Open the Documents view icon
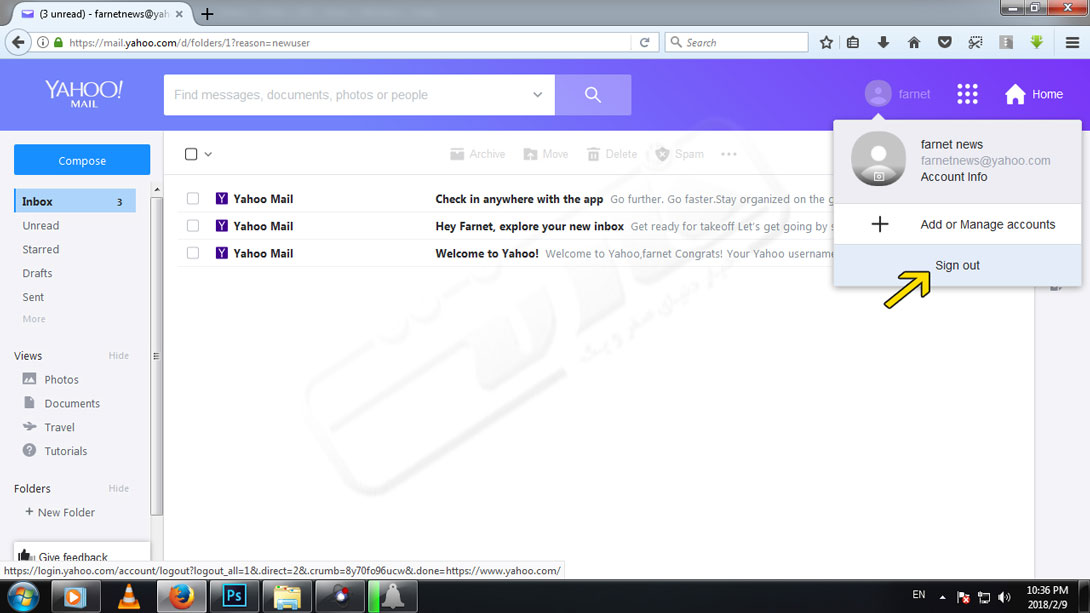Screen dimensions: 1090x613 [29, 402]
